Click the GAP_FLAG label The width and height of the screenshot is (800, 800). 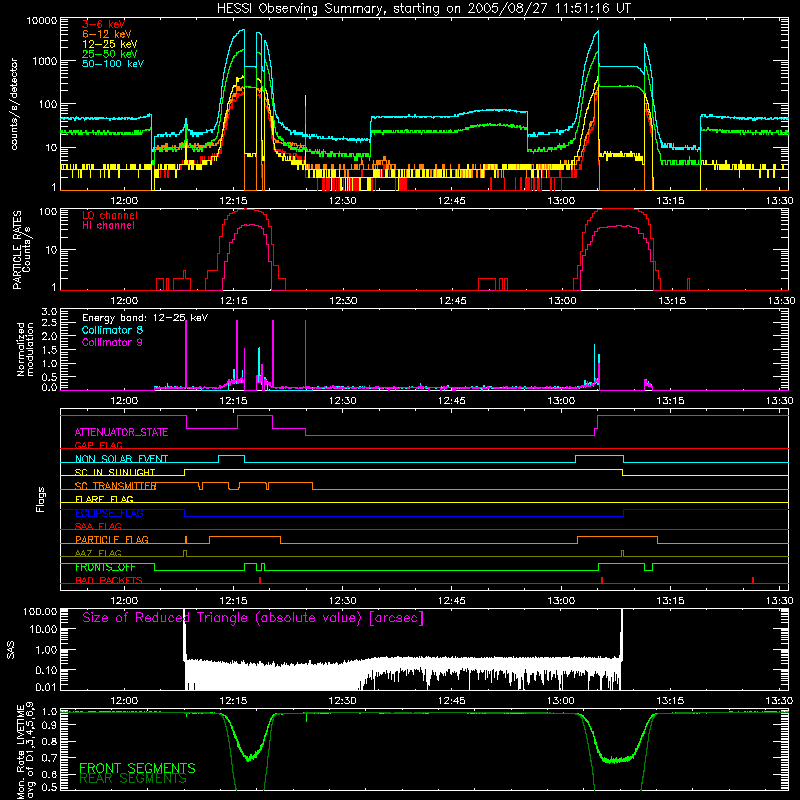98,445
